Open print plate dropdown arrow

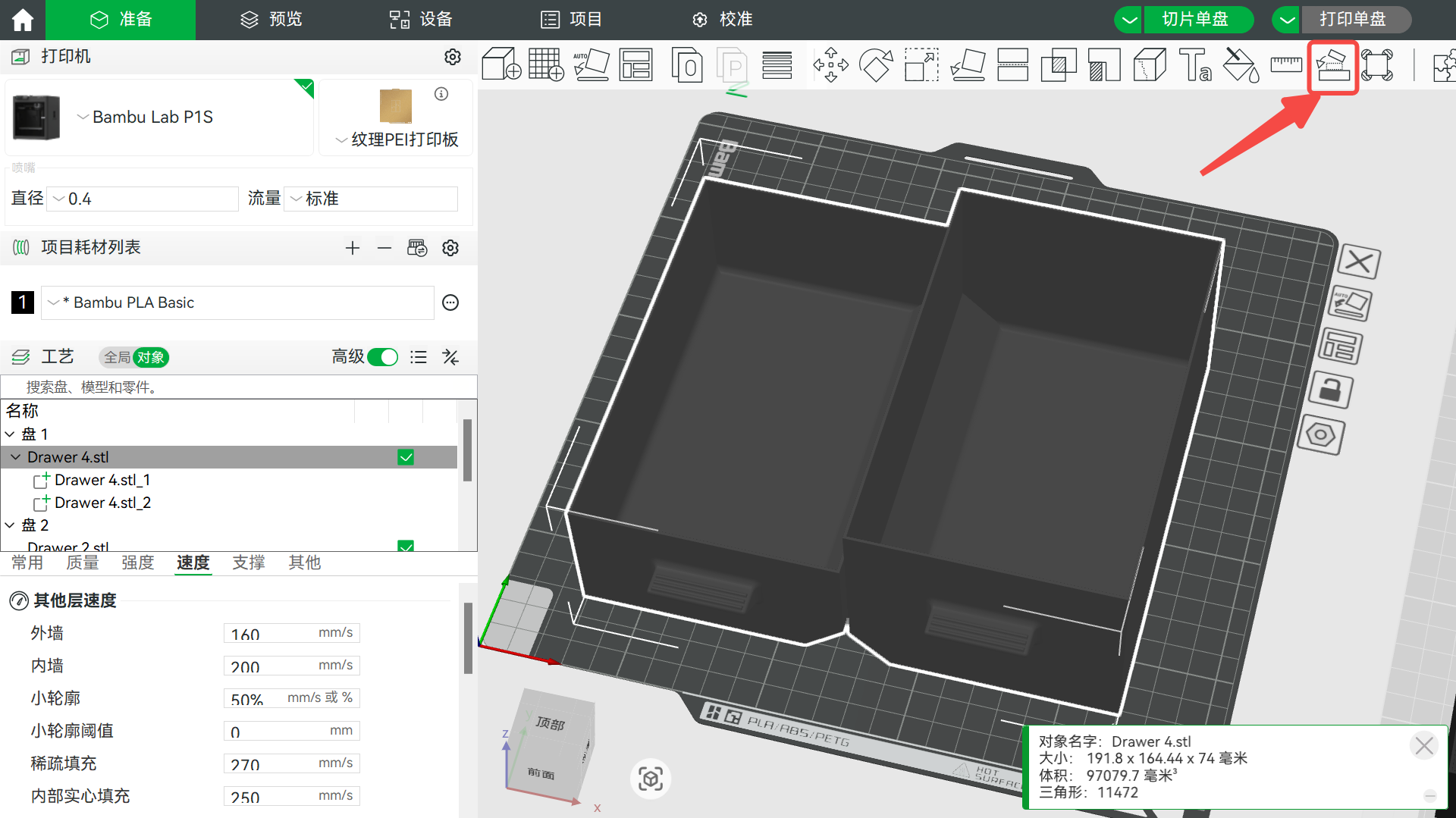click(1287, 20)
